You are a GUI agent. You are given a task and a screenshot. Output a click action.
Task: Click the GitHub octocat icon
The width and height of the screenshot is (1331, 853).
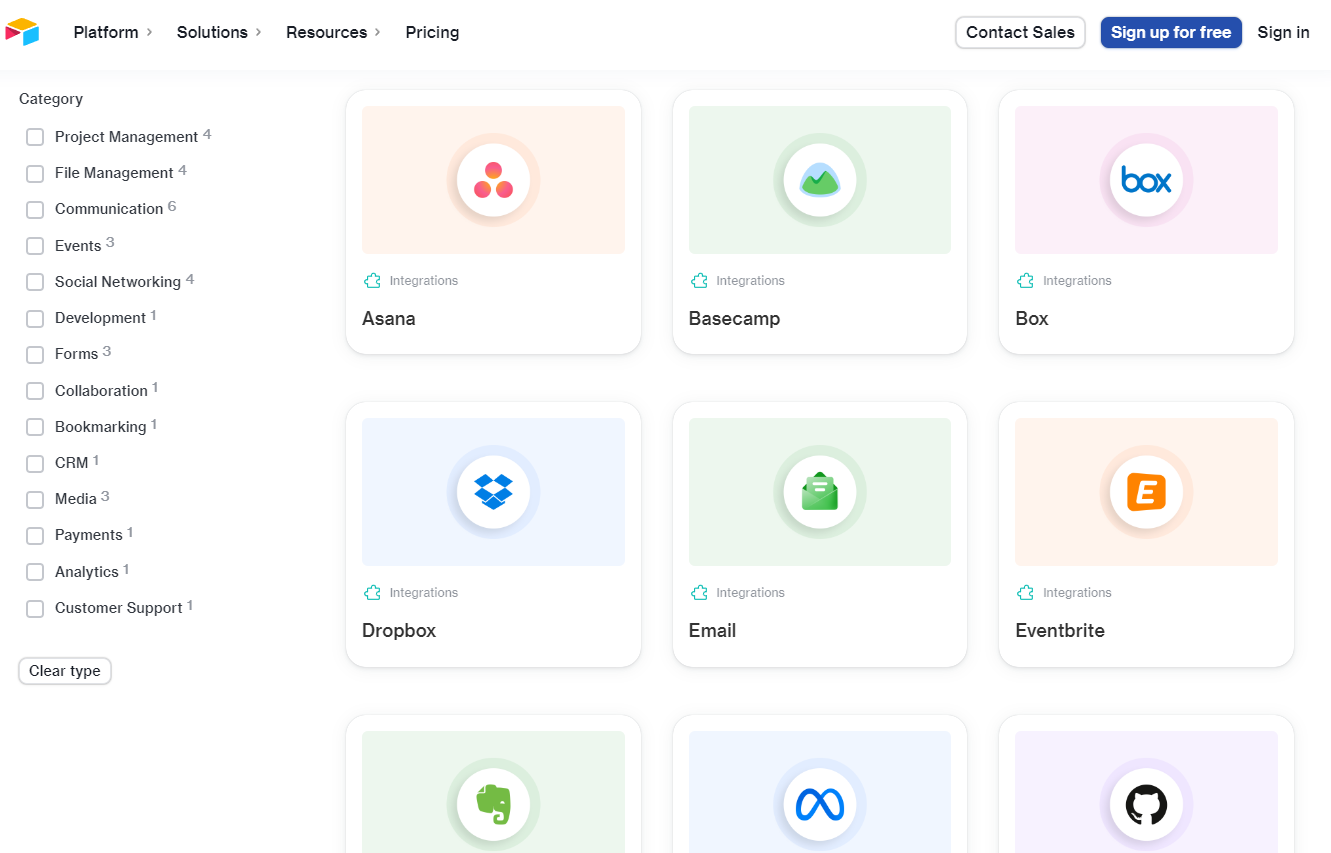(x=1146, y=804)
